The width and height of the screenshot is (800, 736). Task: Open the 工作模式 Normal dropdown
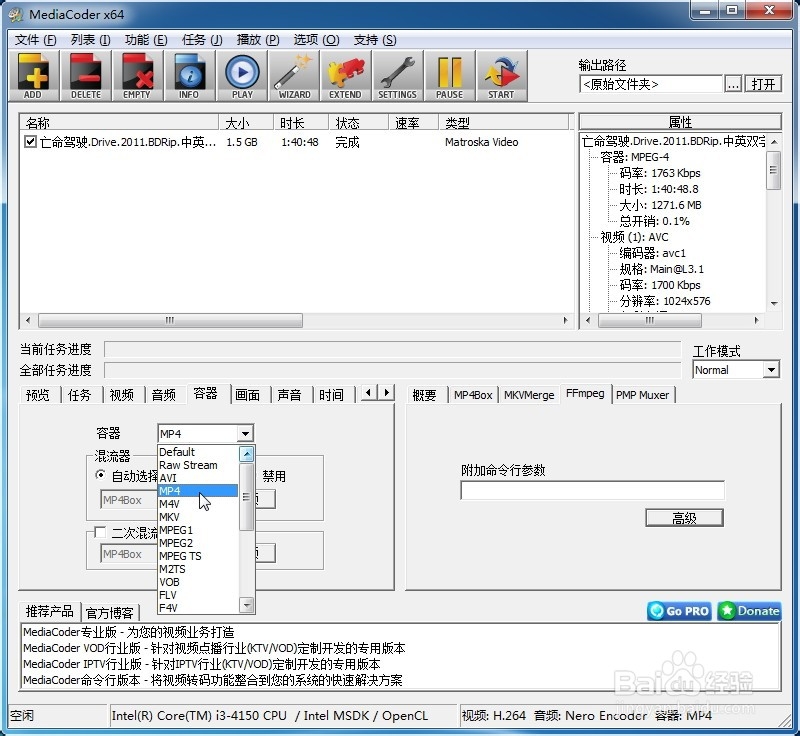tap(771, 369)
